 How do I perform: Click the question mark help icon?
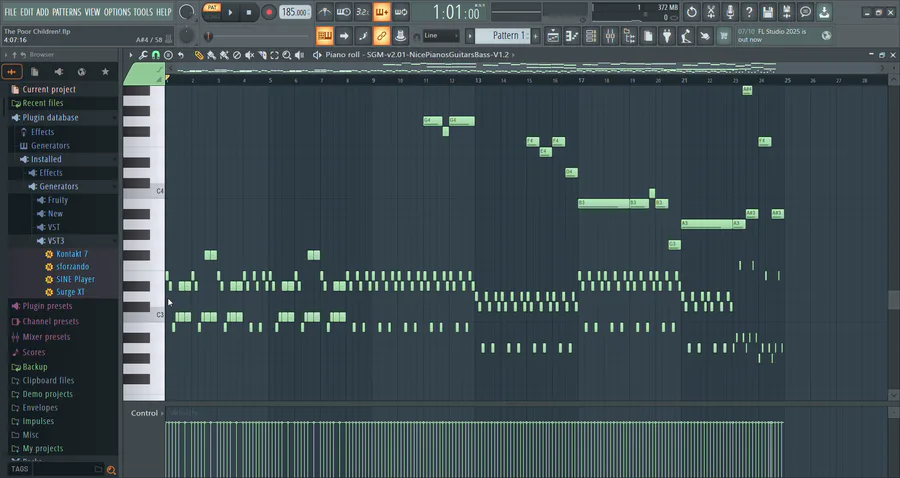(749, 11)
